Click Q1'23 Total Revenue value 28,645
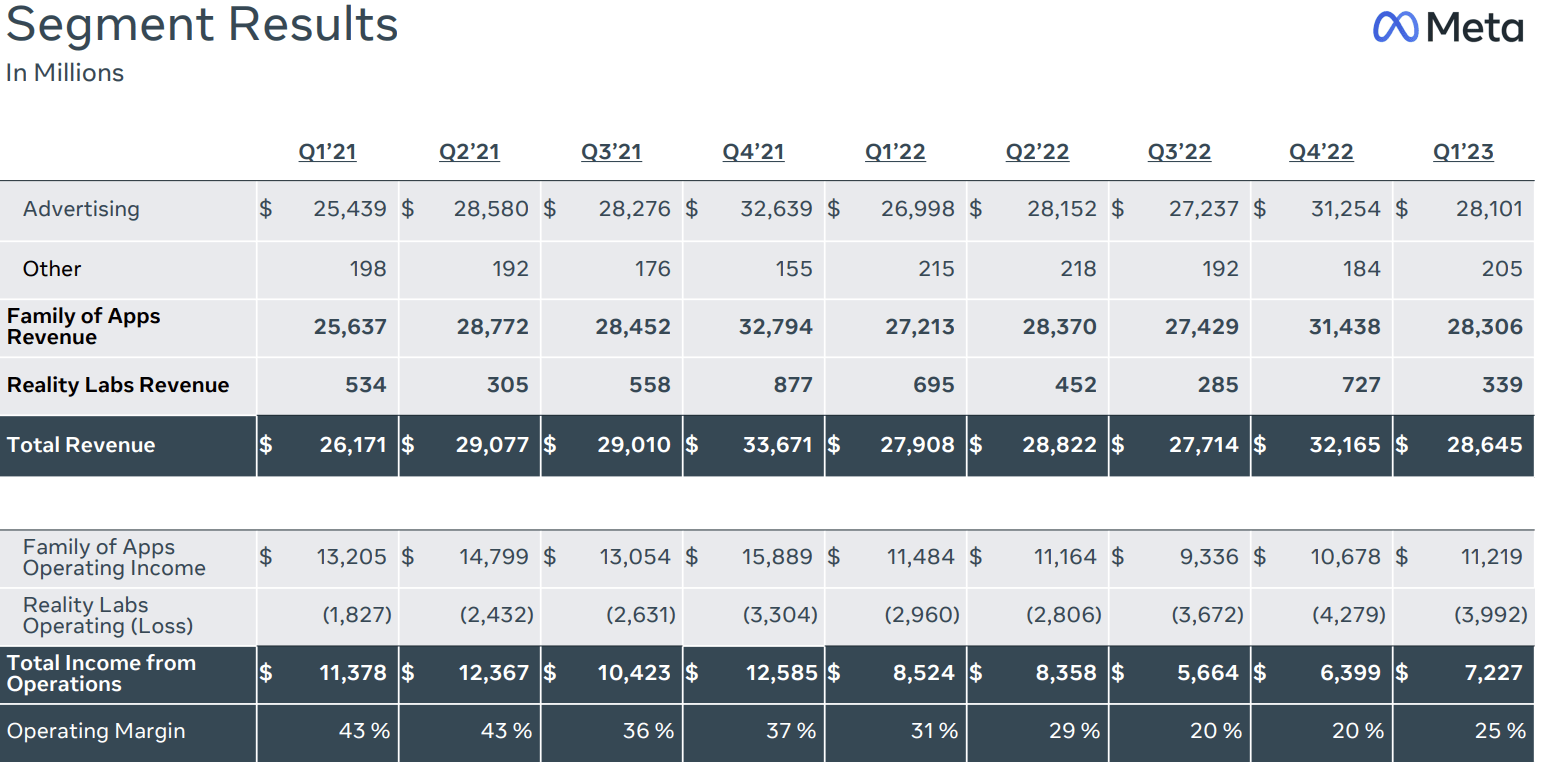Image resolution: width=1560 pixels, height=778 pixels. coord(1484,445)
